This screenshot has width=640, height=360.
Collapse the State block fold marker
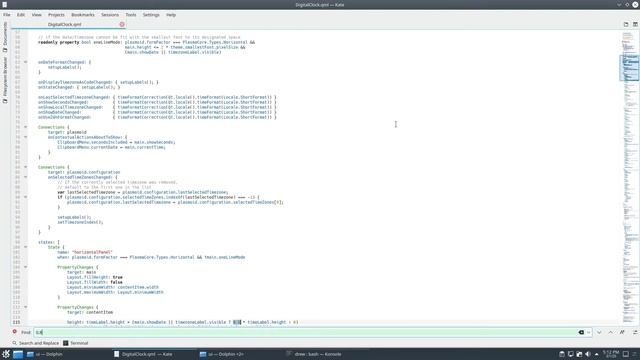pyautogui.click(x=25, y=247)
